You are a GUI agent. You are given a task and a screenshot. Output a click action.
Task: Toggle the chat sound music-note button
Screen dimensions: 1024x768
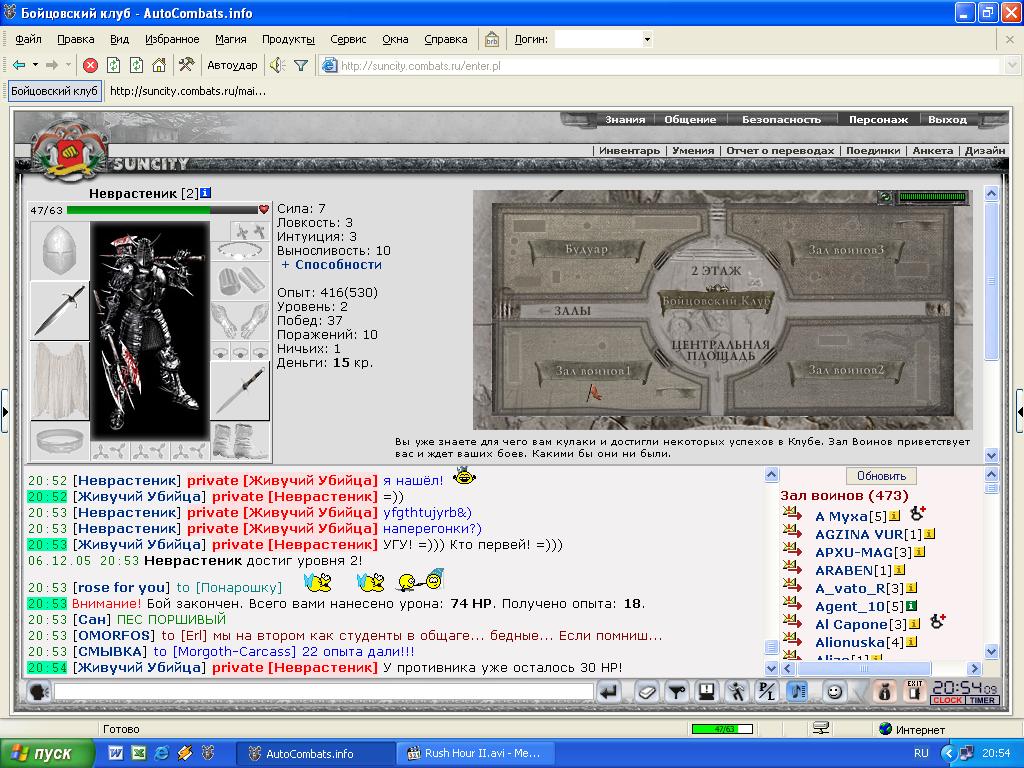click(x=797, y=692)
